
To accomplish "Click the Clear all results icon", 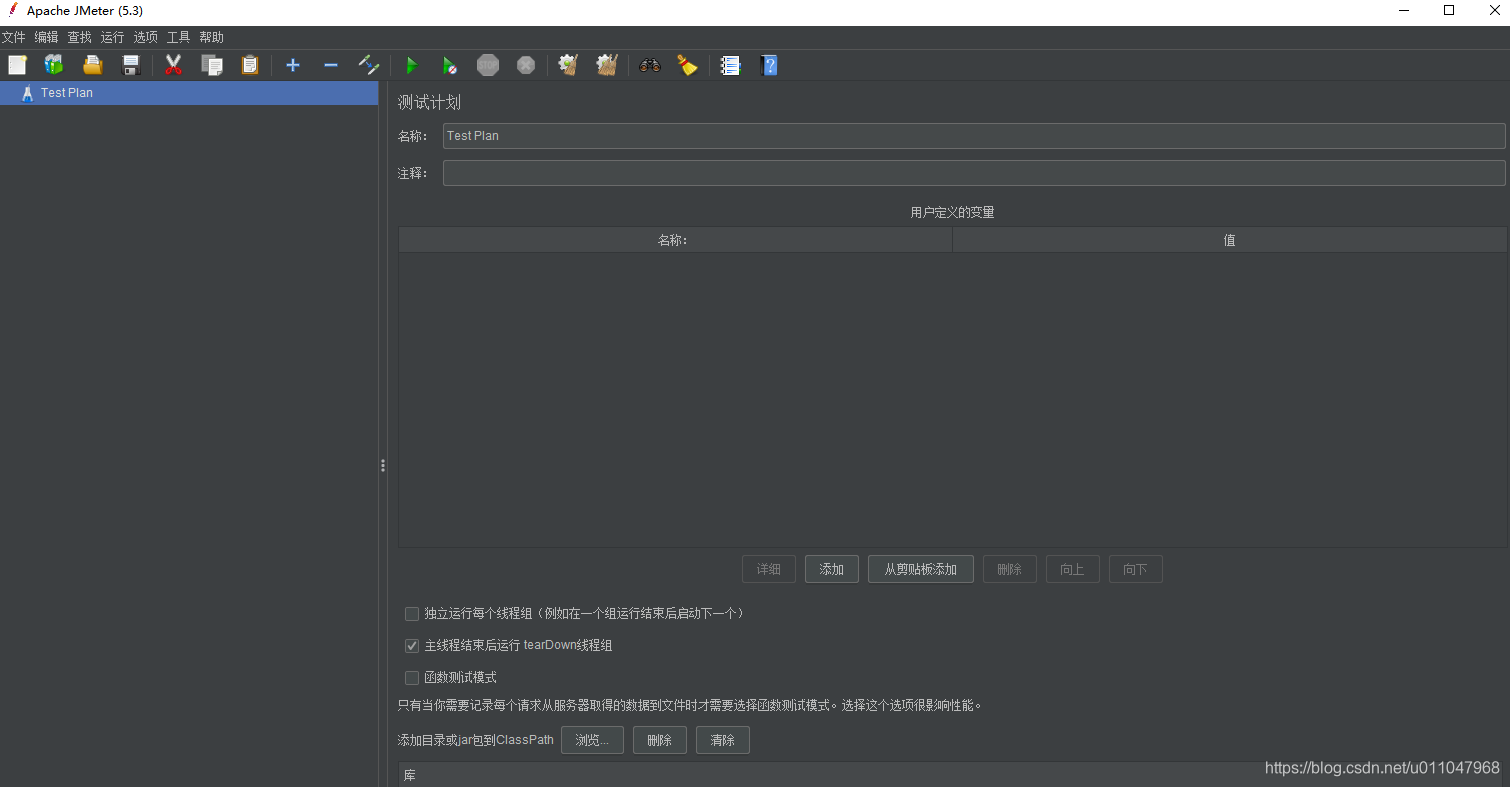I will tap(607, 65).
